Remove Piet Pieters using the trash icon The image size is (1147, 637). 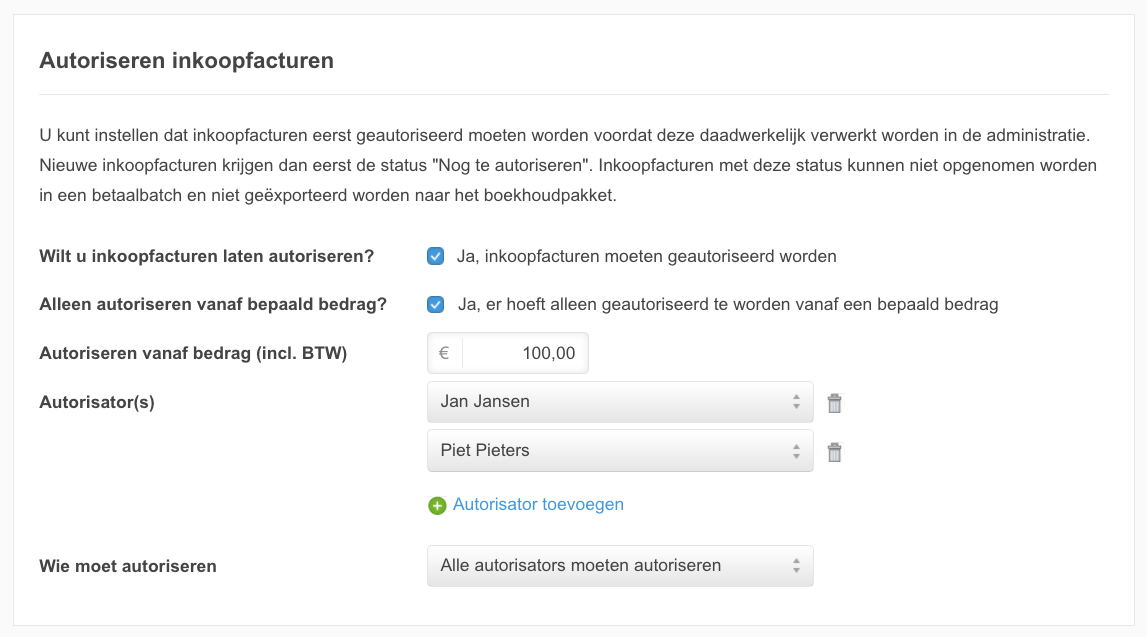click(835, 452)
